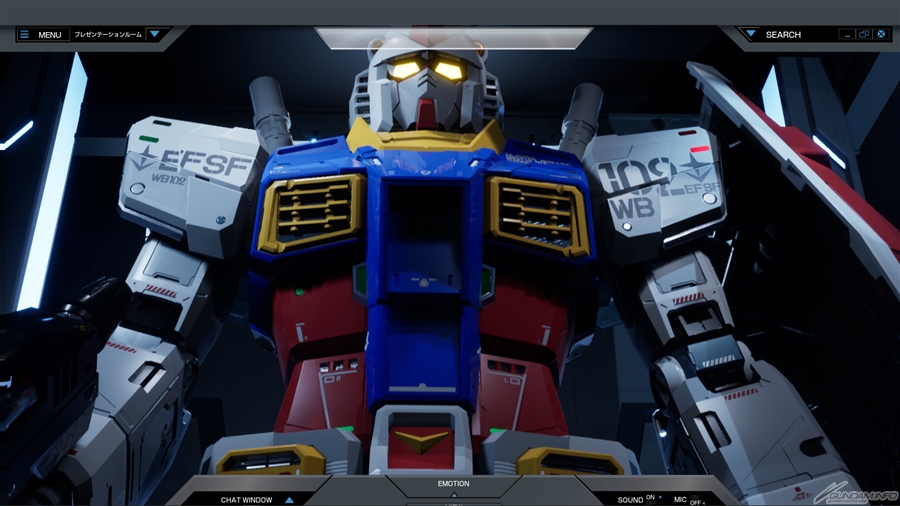Toggle the SOUND on/off switch
The width and height of the screenshot is (900, 506).
click(654, 500)
